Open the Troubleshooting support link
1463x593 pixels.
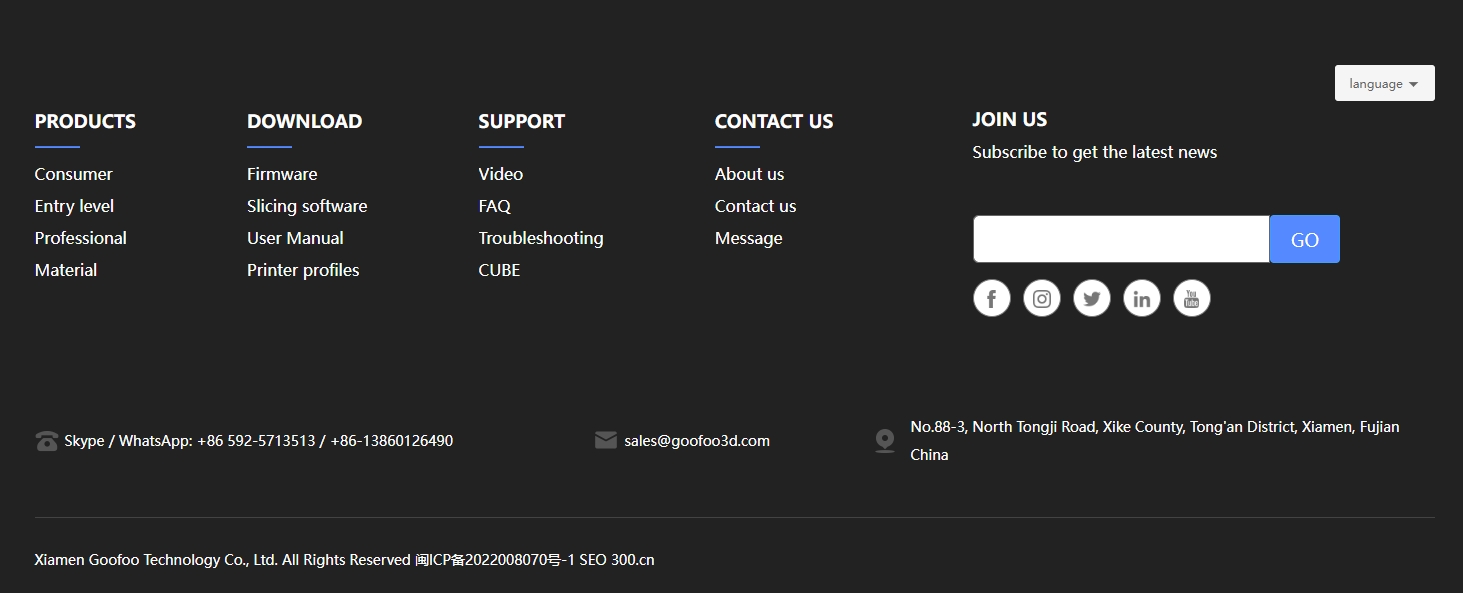(540, 238)
